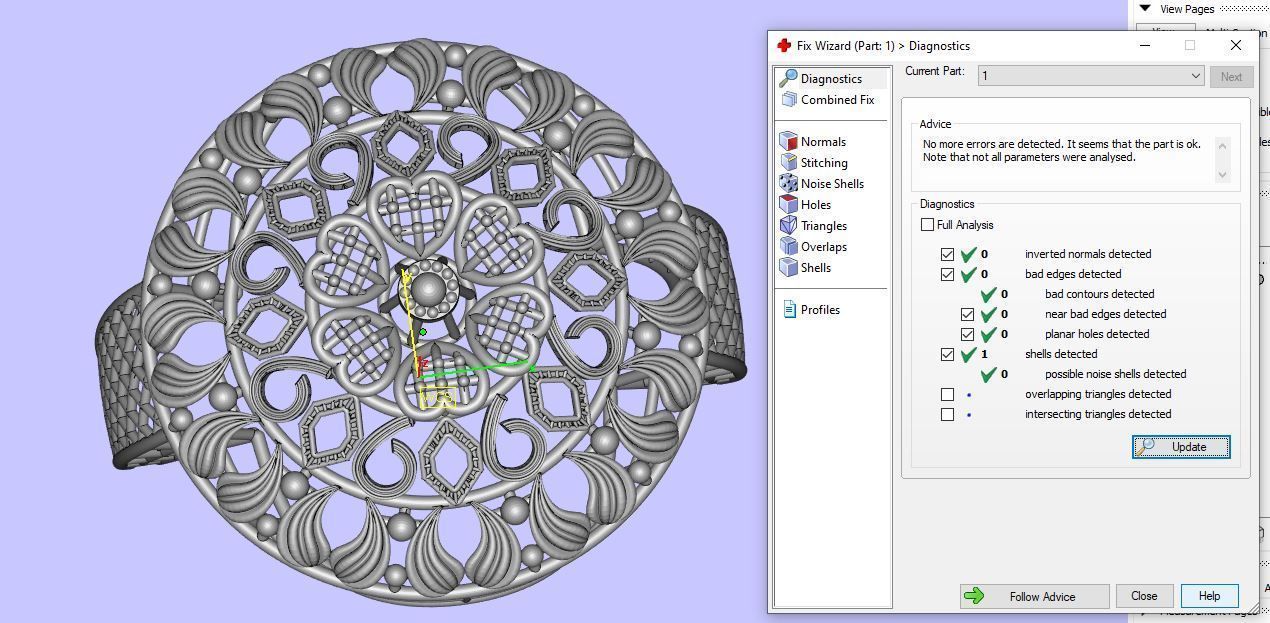Uncheck planar holes detected

click(x=968, y=334)
